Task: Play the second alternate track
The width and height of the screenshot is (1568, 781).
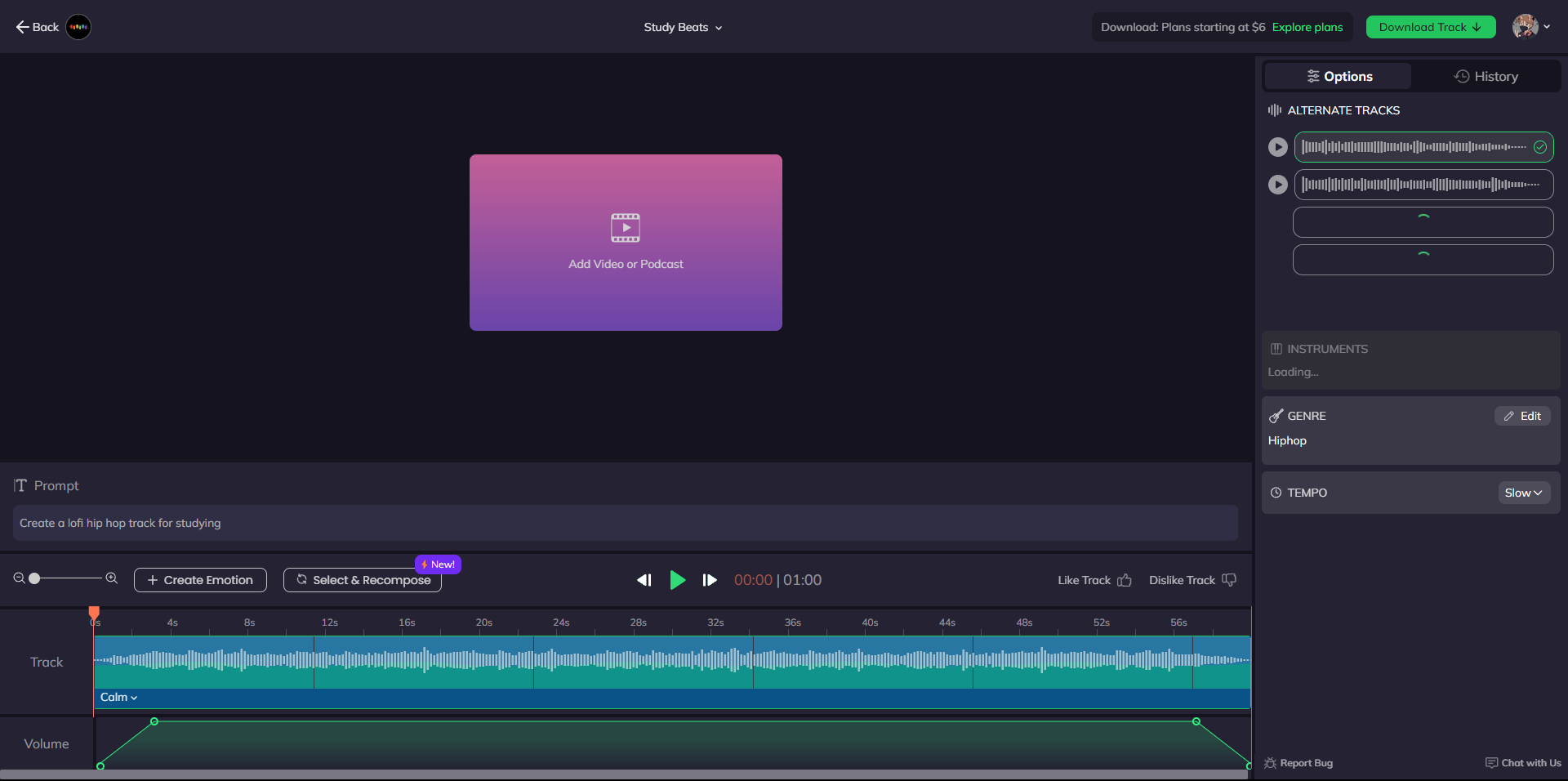Action: pyautogui.click(x=1278, y=185)
